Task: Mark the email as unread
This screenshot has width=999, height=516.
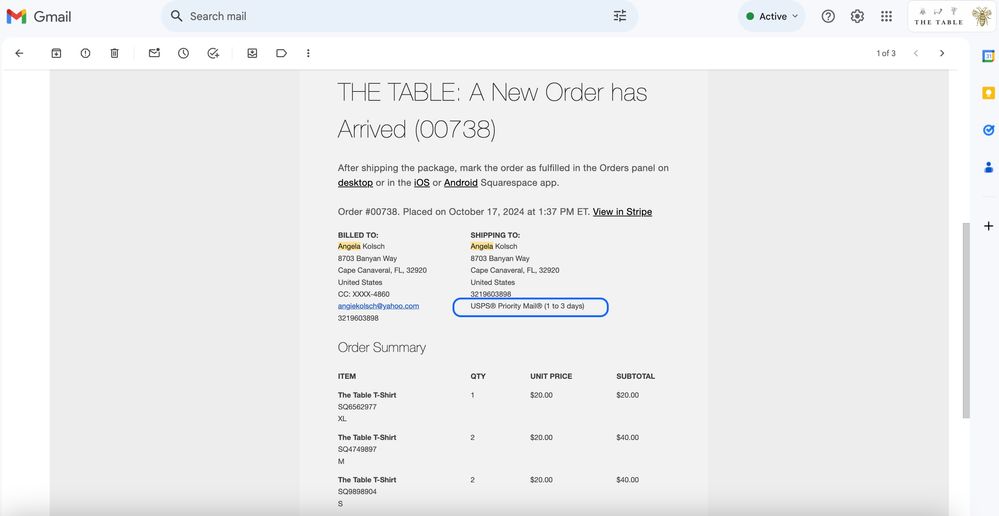Action: (x=154, y=53)
